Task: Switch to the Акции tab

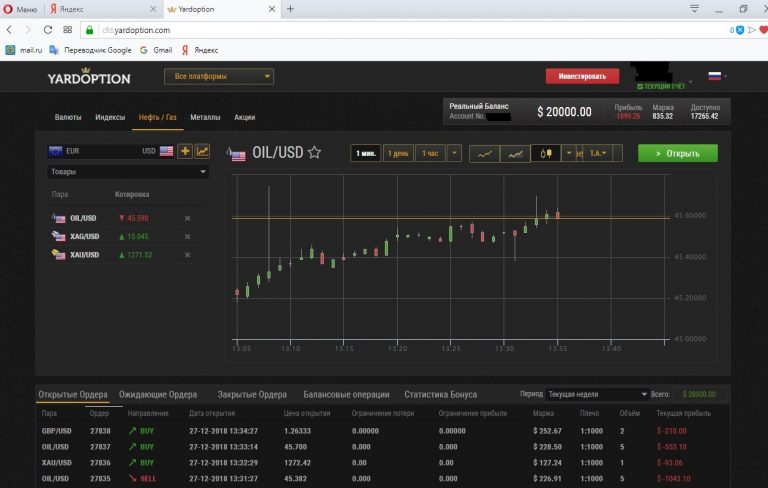Action: (244, 117)
